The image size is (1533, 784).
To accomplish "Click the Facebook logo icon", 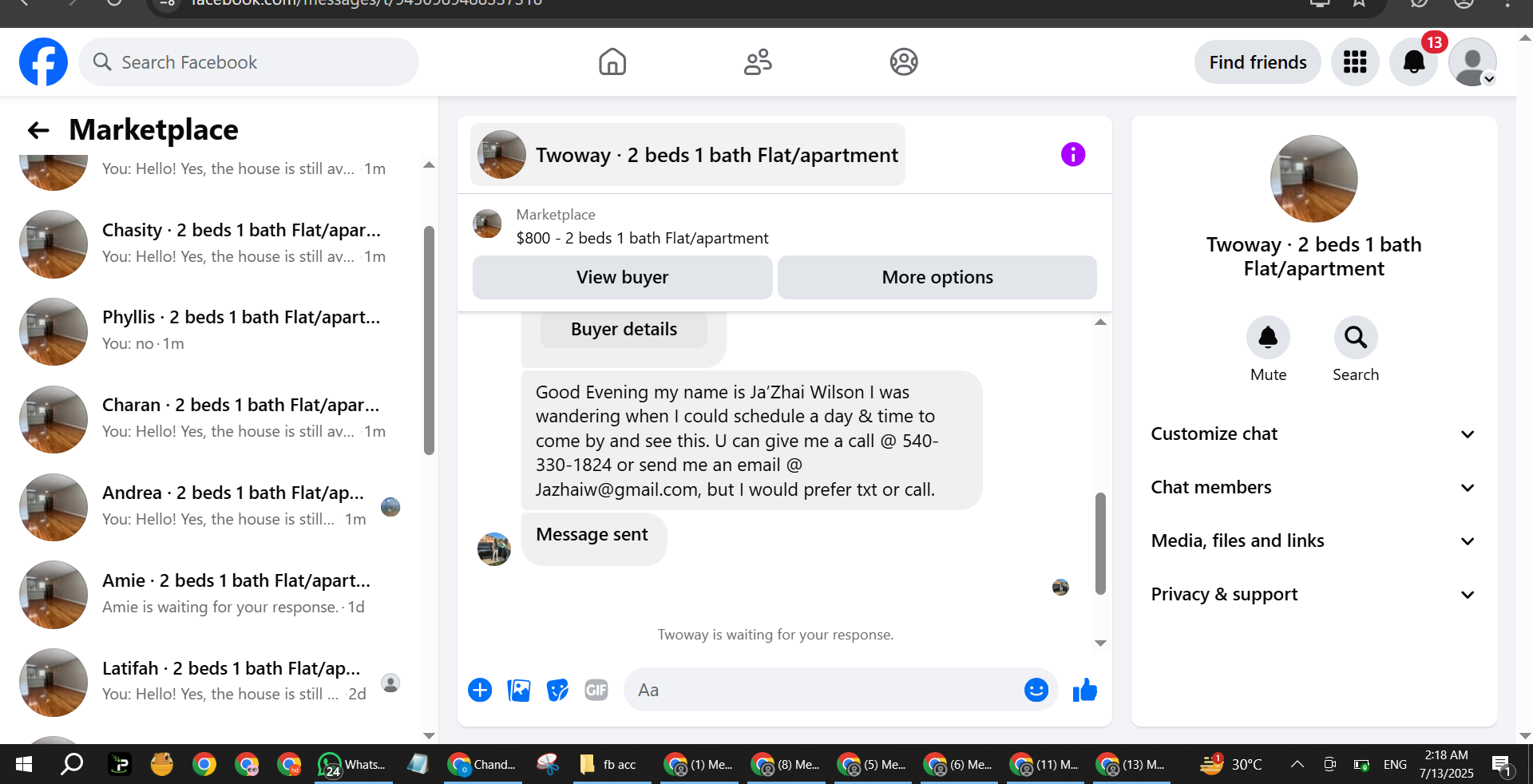I will pos(43,61).
